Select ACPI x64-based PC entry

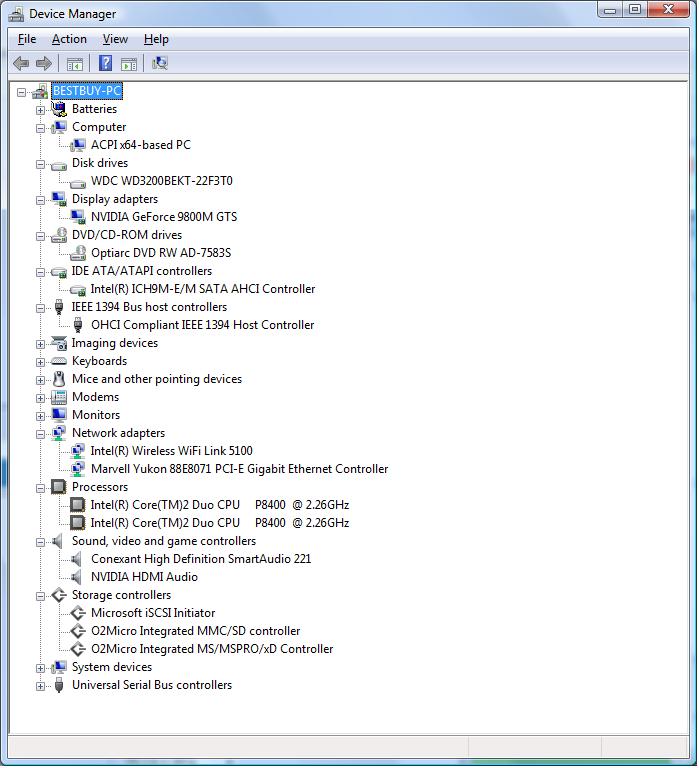(x=141, y=145)
